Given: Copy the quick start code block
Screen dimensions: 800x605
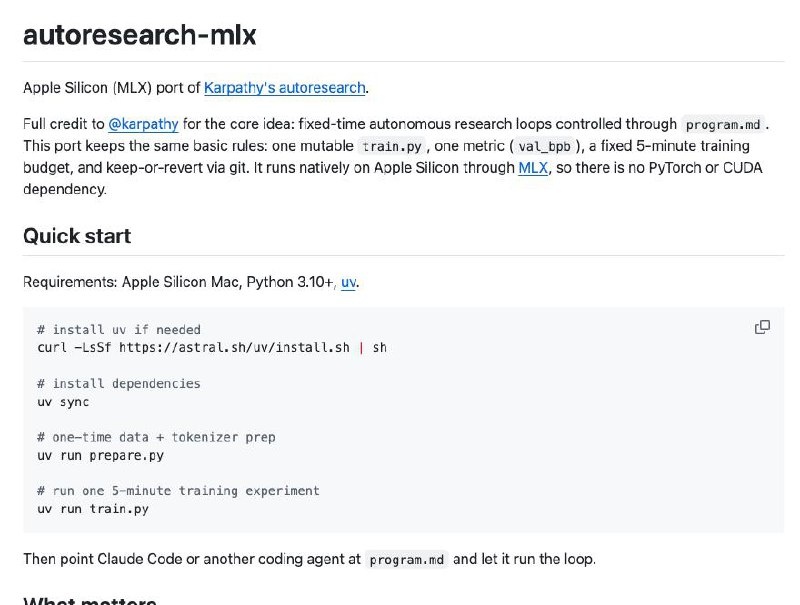Looking at the screenshot, I should tap(762, 327).
